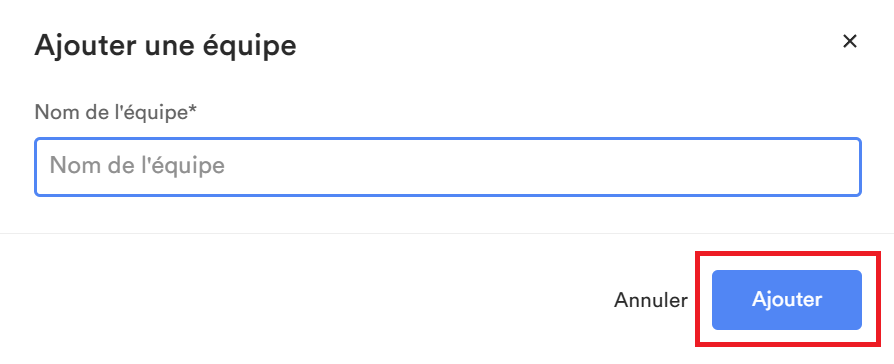Hit the X icon at dialog top right
The height and width of the screenshot is (364, 894).
click(x=850, y=41)
